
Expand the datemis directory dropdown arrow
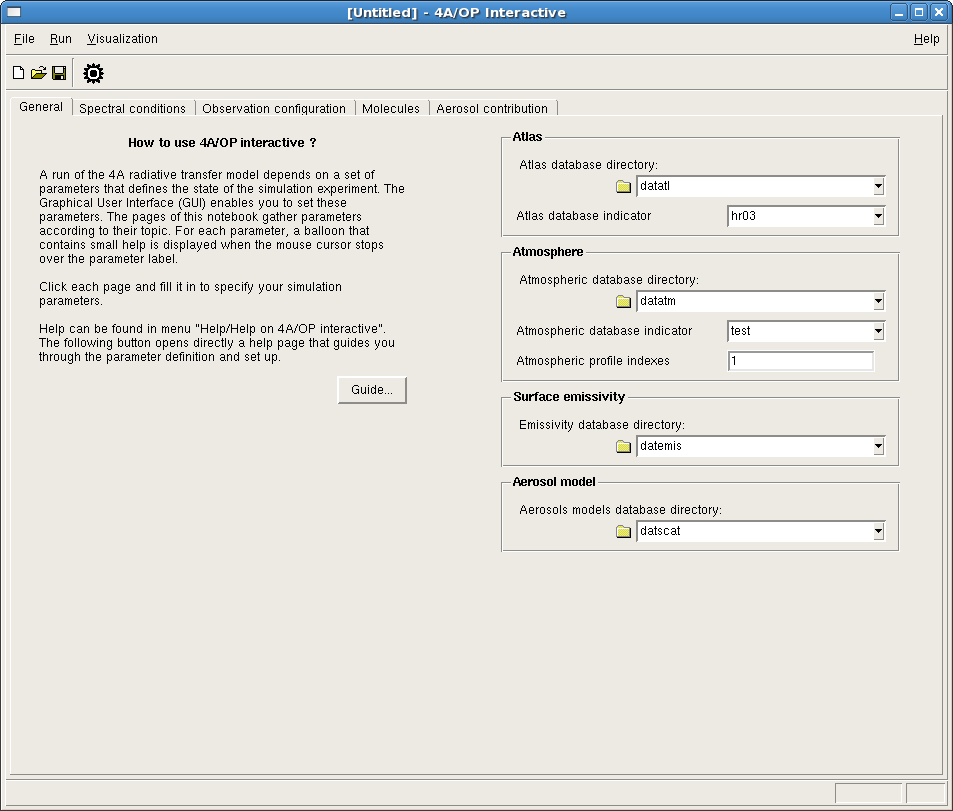878,446
